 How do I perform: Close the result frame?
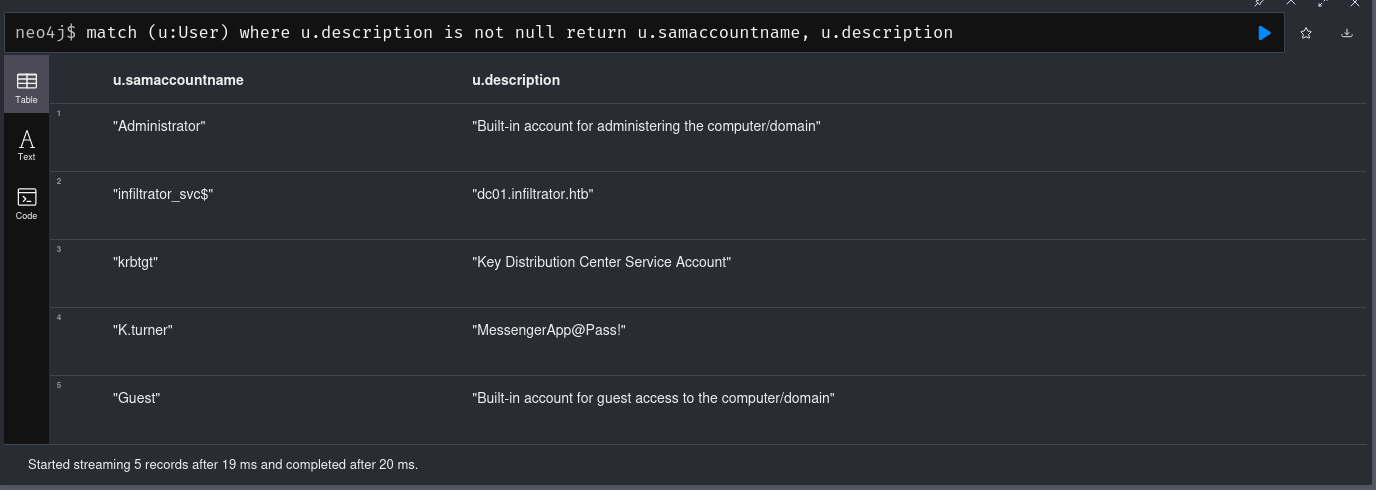click(x=1355, y=3)
